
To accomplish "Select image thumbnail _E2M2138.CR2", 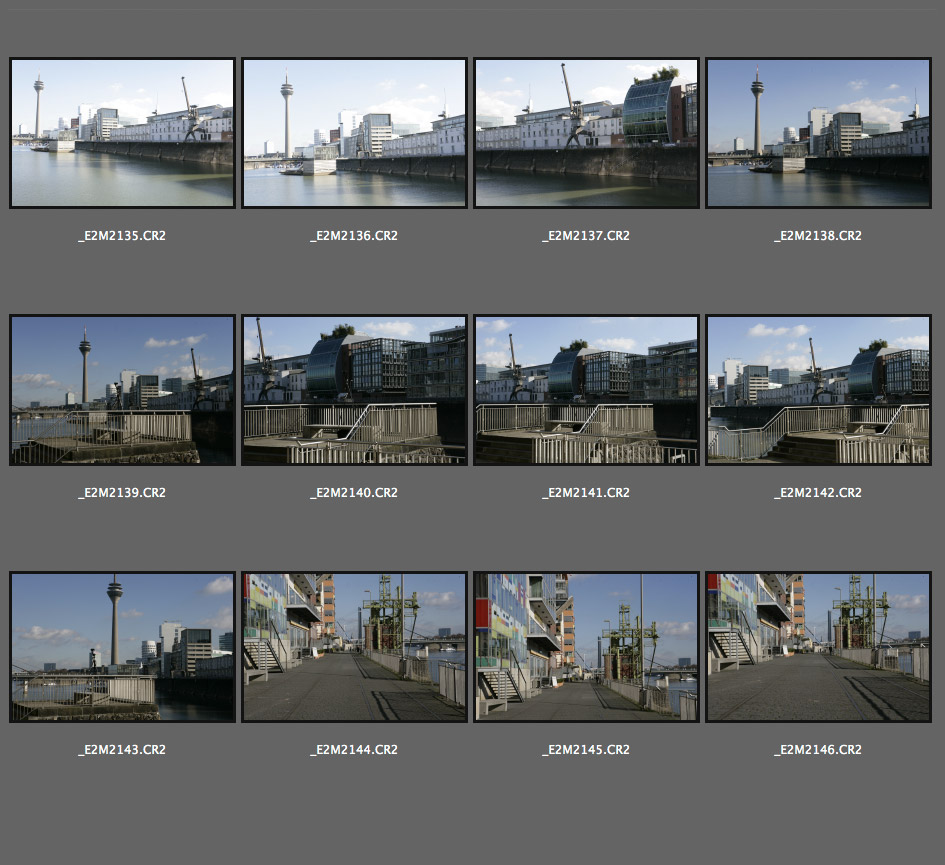I will tap(818, 133).
